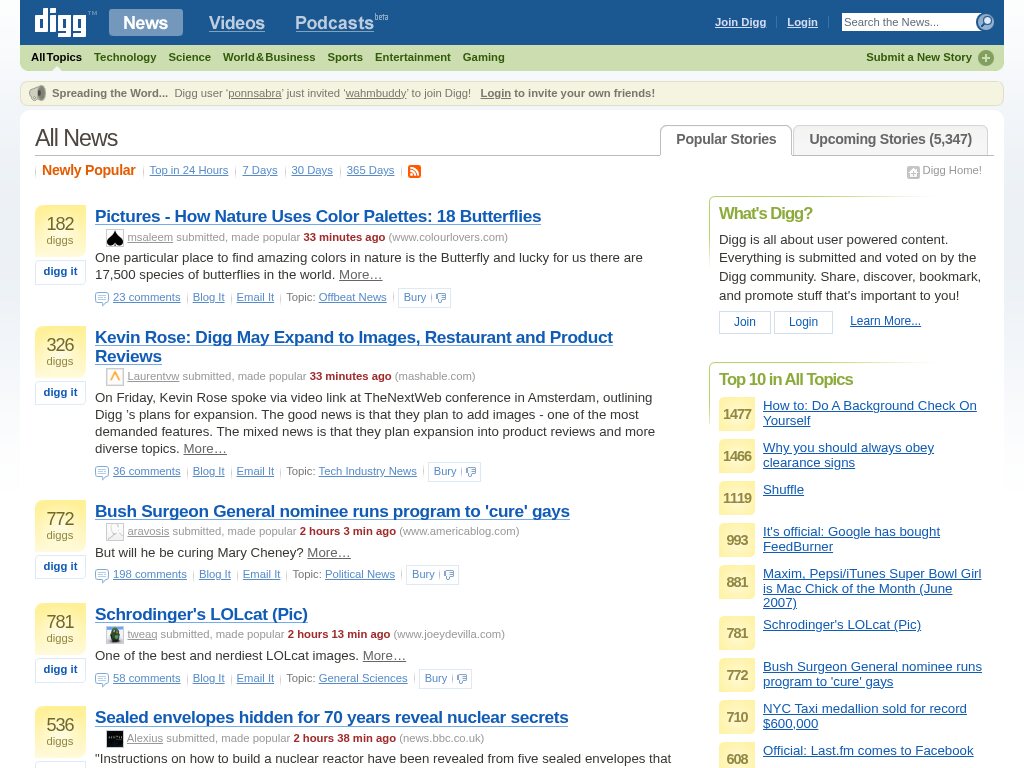This screenshot has width=1024, height=768.
Task: Click Email It under Schrodinger's LOLcat story
Action: (255, 678)
